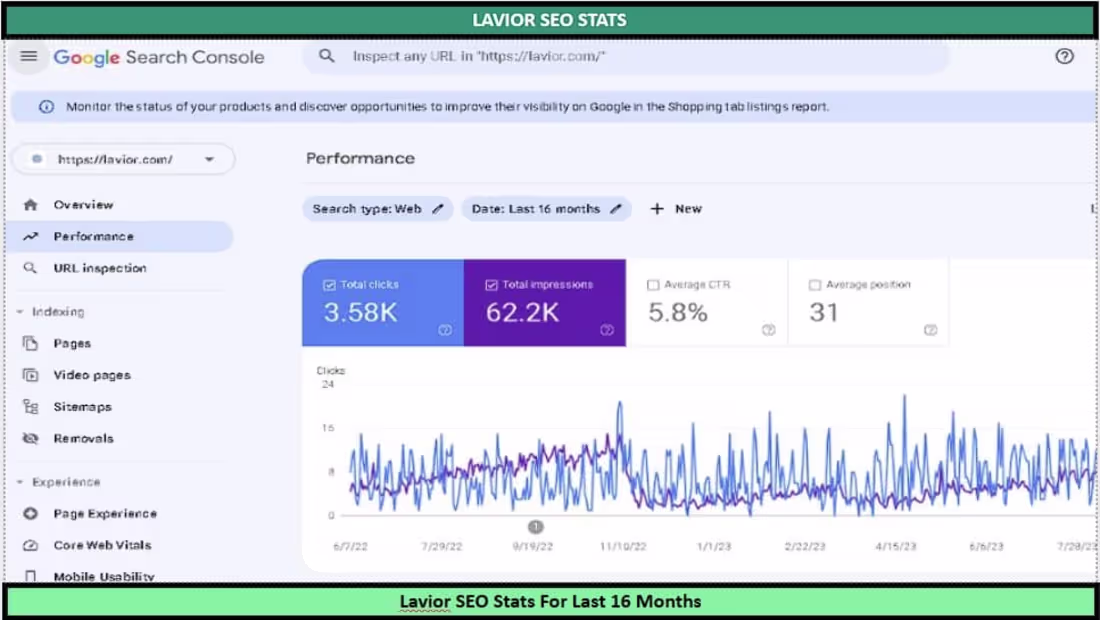Click the URL inspection magnifier icon
This screenshot has width=1100, height=620.
click(x=30, y=268)
